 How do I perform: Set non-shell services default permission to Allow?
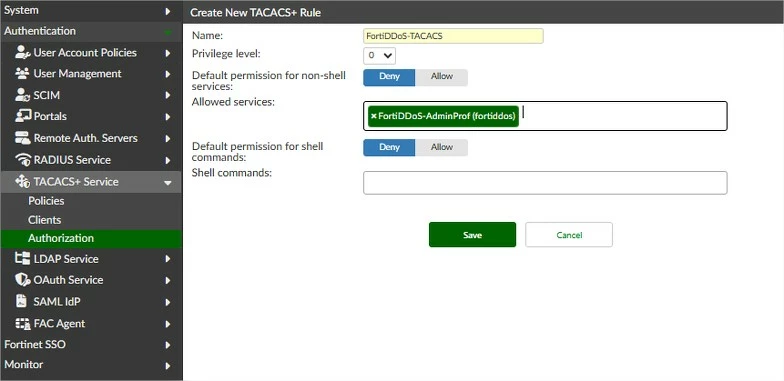pos(442,77)
